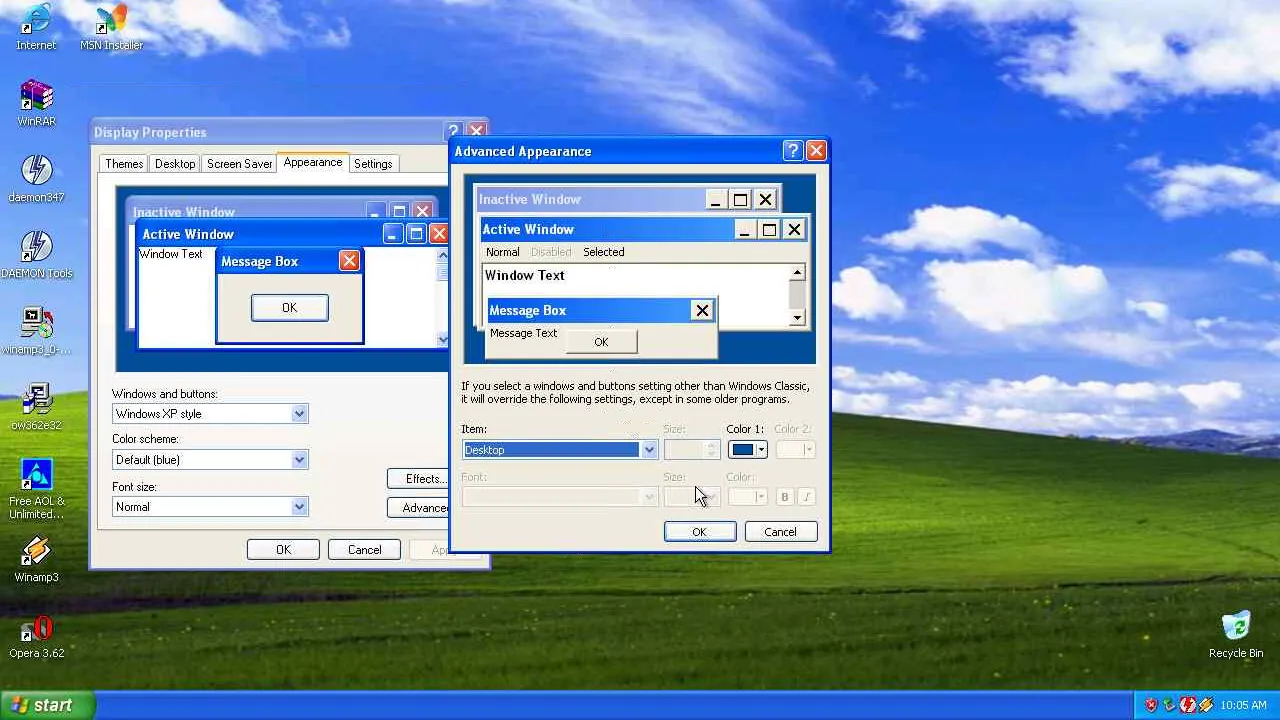The width and height of the screenshot is (1280, 720).
Task: Click the Advanced preview scrollbar up arrow
Action: [797, 273]
